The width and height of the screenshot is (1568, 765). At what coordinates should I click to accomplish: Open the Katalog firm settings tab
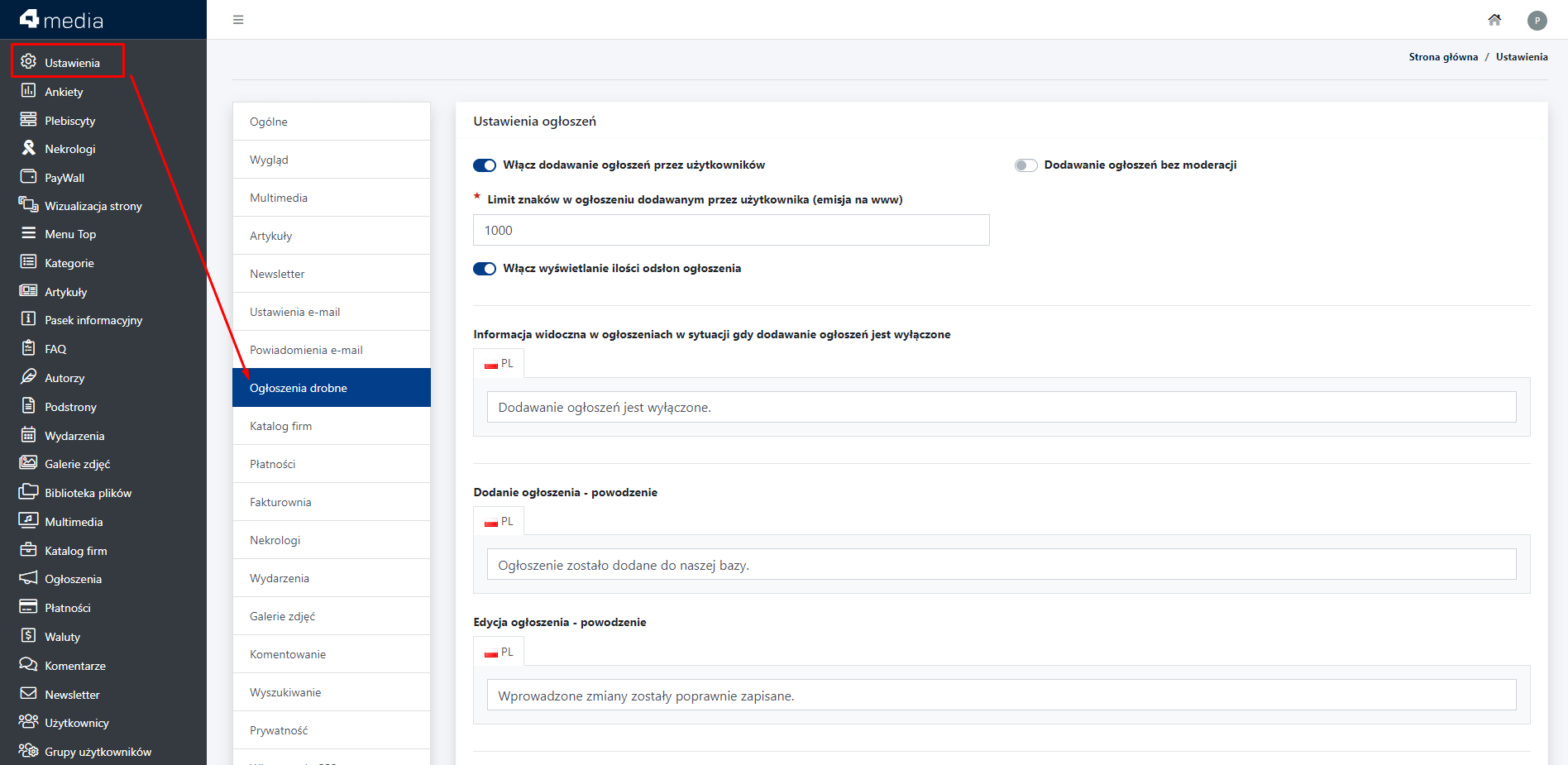(x=332, y=426)
